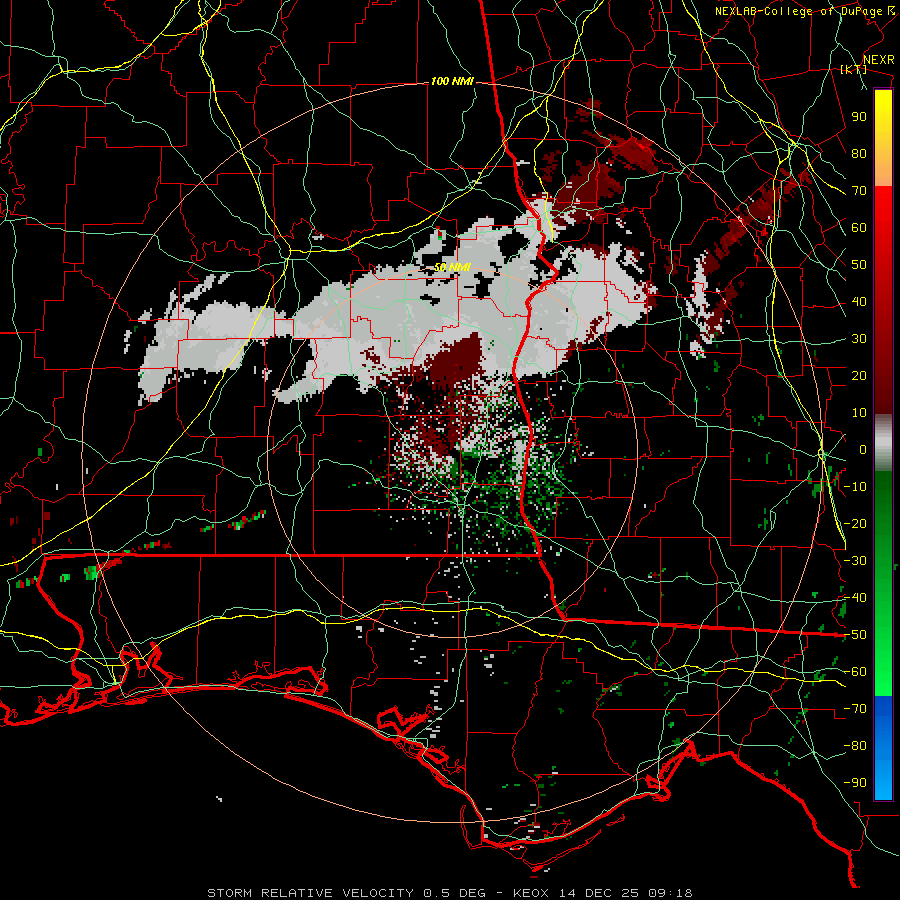The height and width of the screenshot is (900, 900).
Task: Click the -30 value on velocity scale
Action: point(855,561)
